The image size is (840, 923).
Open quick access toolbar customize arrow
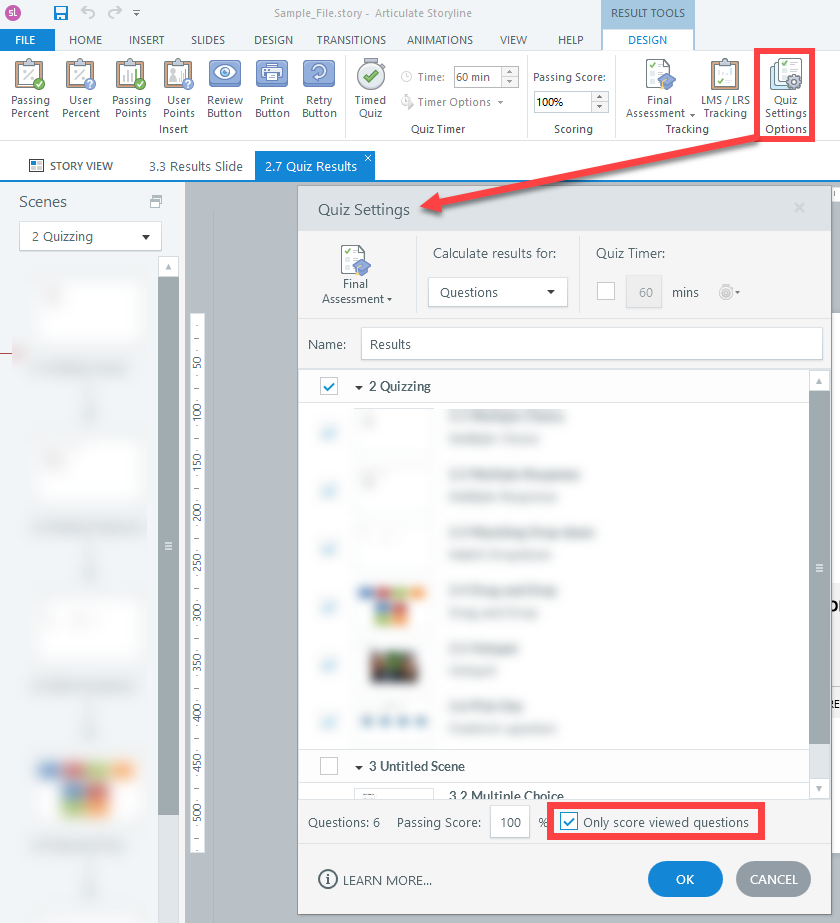point(137,12)
